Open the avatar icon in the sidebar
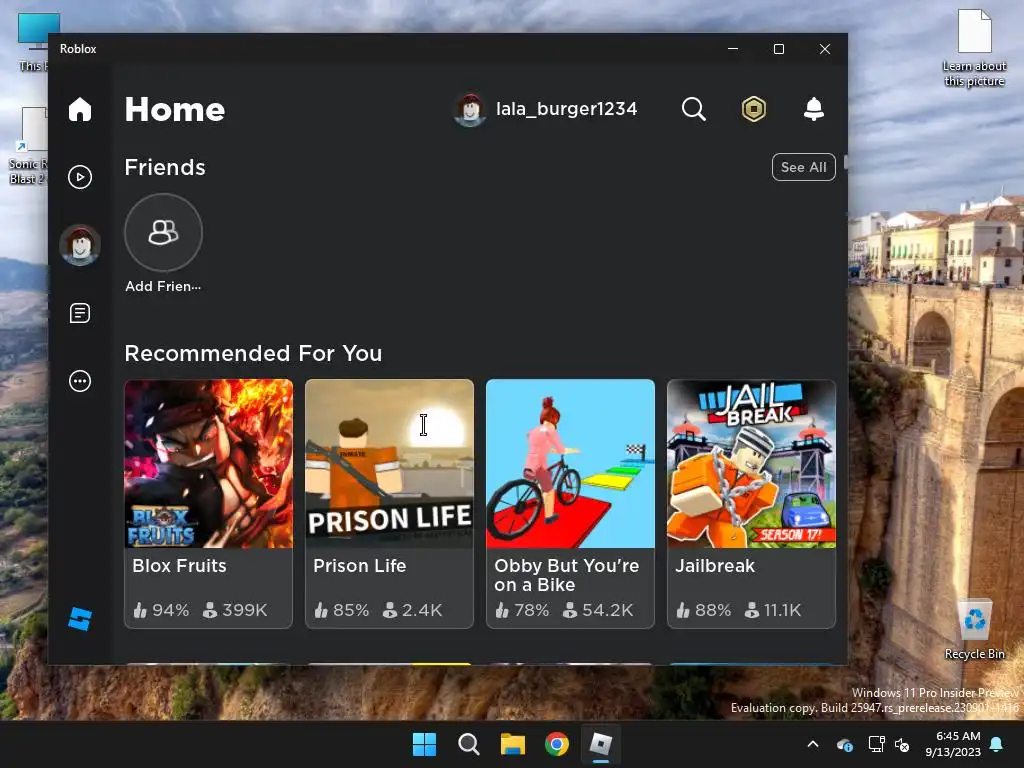This screenshot has height=768, width=1024. (x=80, y=245)
